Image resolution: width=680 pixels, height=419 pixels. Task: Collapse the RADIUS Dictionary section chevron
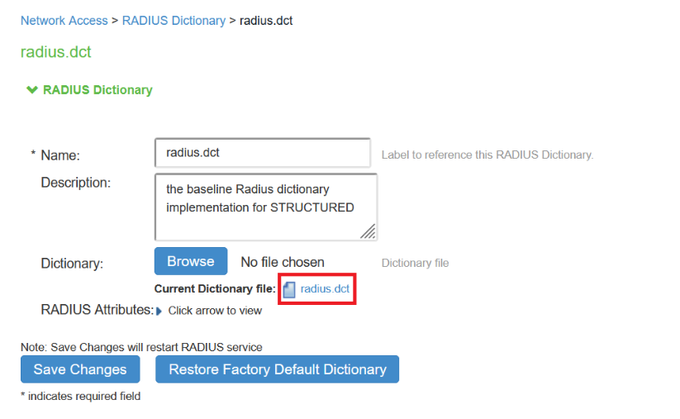coord(32,90)
